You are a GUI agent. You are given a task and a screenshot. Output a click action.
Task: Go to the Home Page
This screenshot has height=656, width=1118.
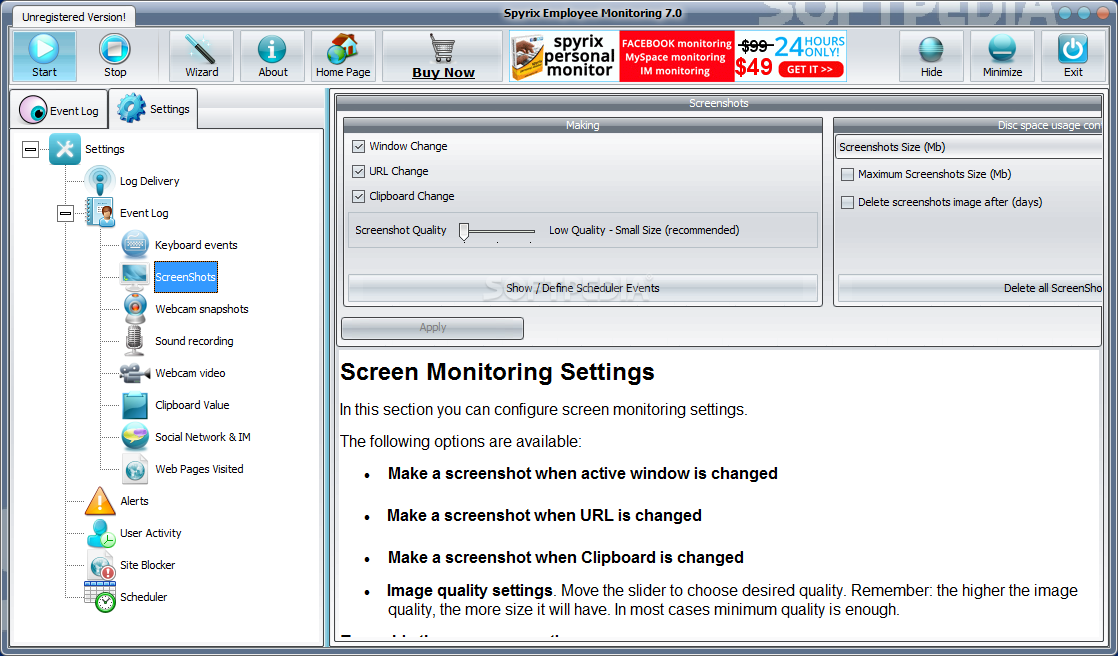point(343,56)
